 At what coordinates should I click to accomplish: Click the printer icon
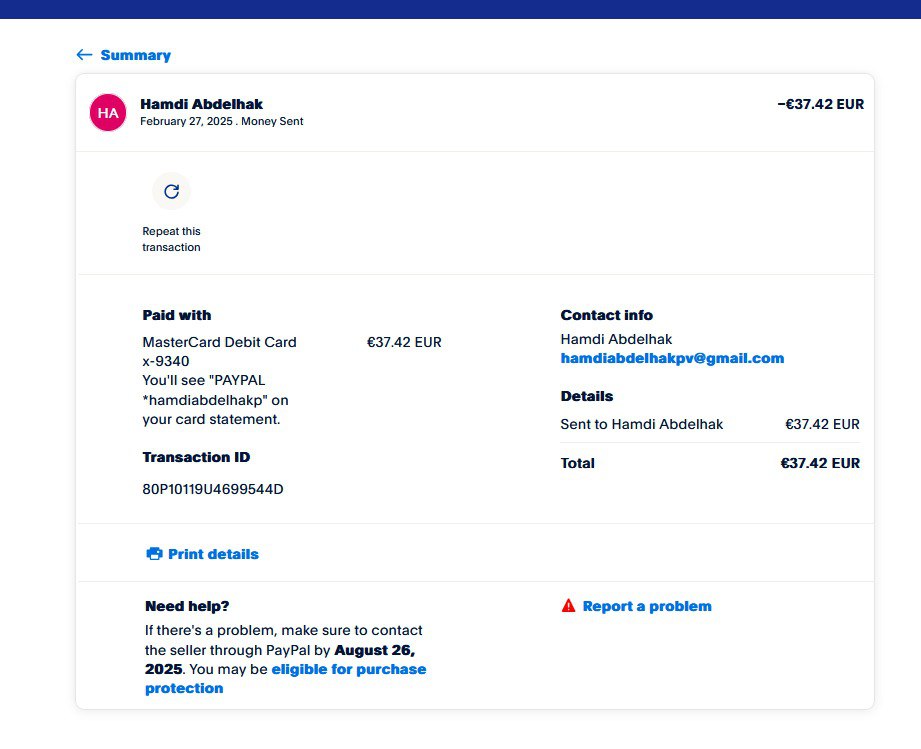(154, 554)
